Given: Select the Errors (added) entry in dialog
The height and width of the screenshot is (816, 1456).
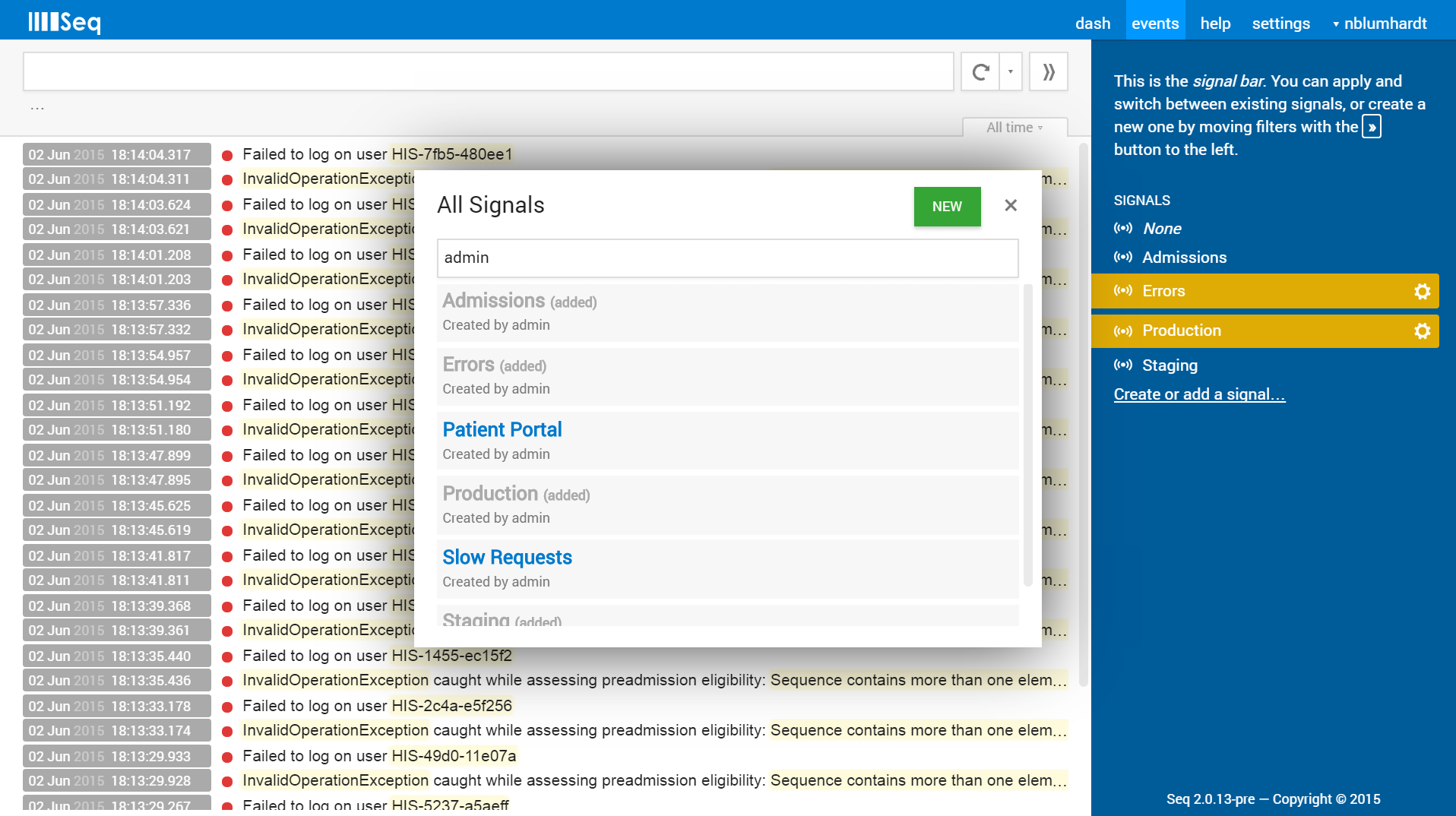Looking at the screenshot, I should click(x=728, y=376).
